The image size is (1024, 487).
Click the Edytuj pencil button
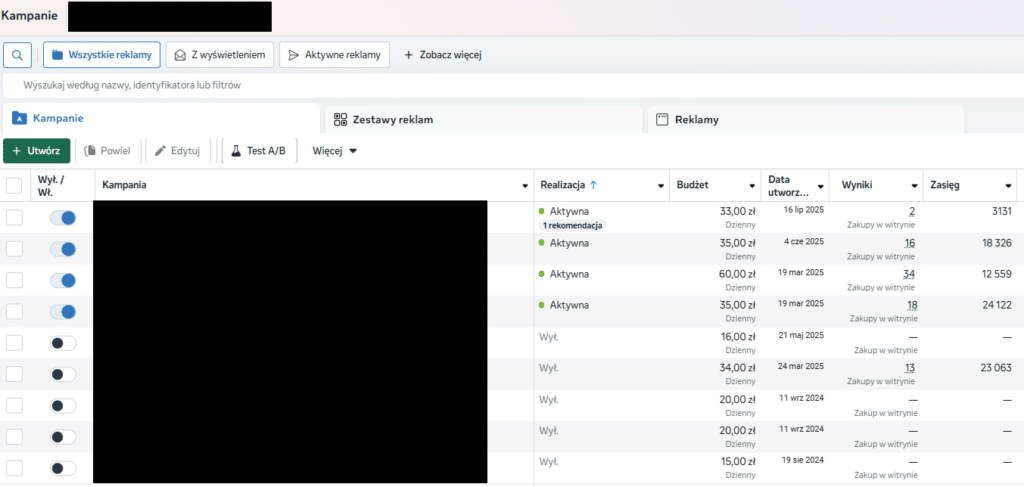[x=177, y=151]
